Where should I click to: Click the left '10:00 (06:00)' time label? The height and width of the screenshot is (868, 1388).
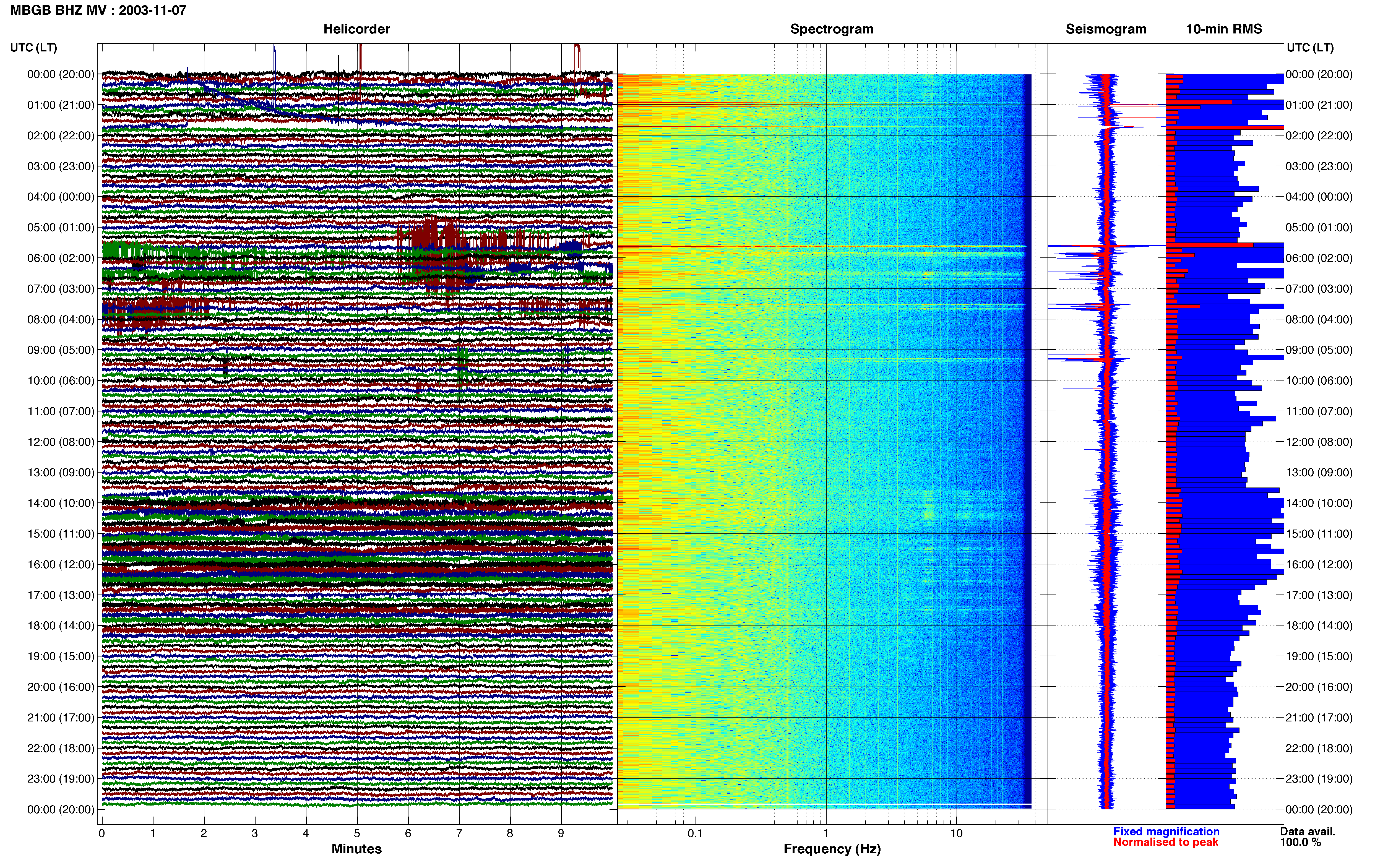click(61, 380)
